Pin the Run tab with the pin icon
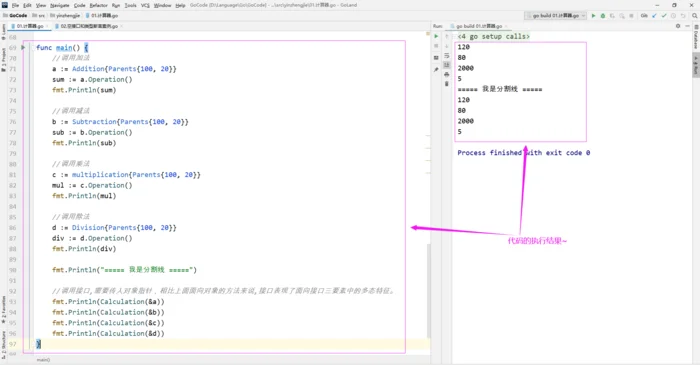This screenshot has width=700, height=365. [x=436, y=69]
